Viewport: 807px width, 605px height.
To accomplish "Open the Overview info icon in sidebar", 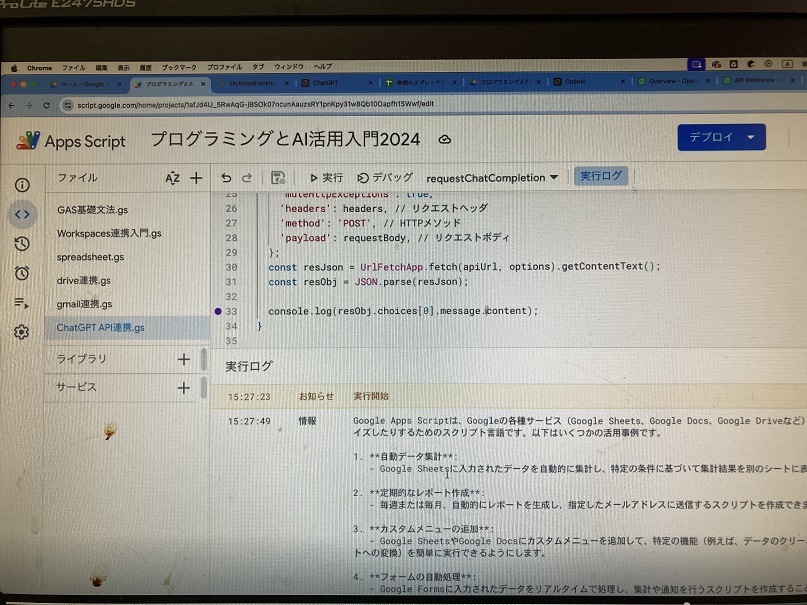I will coord(22,185).
